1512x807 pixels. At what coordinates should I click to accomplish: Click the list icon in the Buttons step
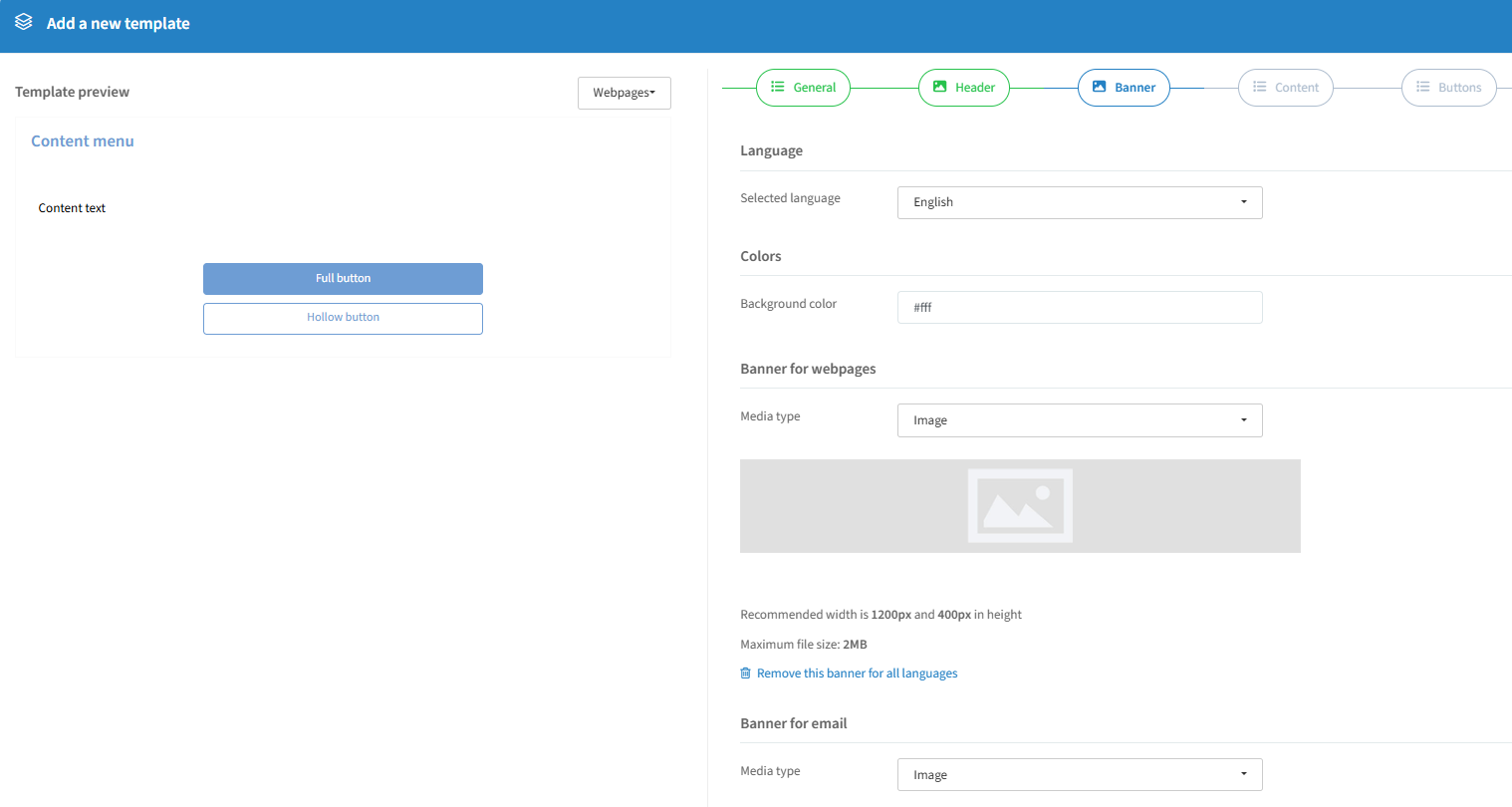(x=1423, y=87)
